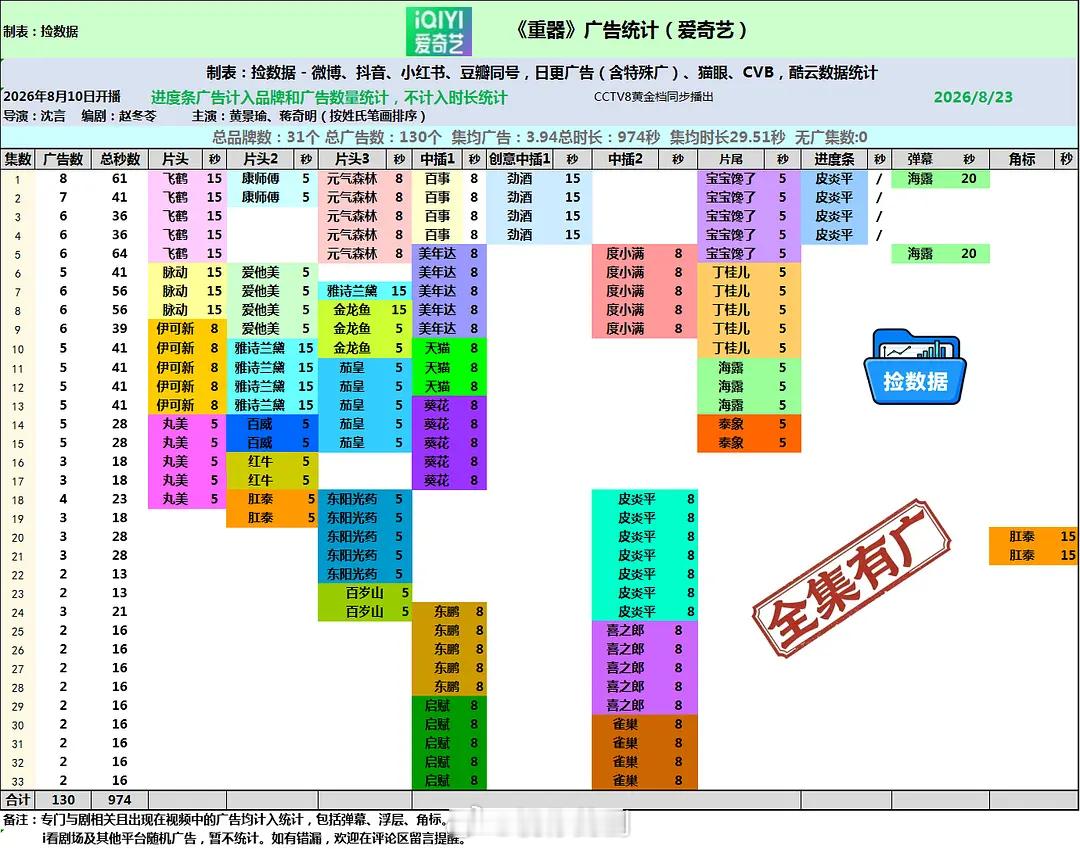Select the 角标 column header
The width and height of the screenshot is (1080, 849).
(1021, 159)
